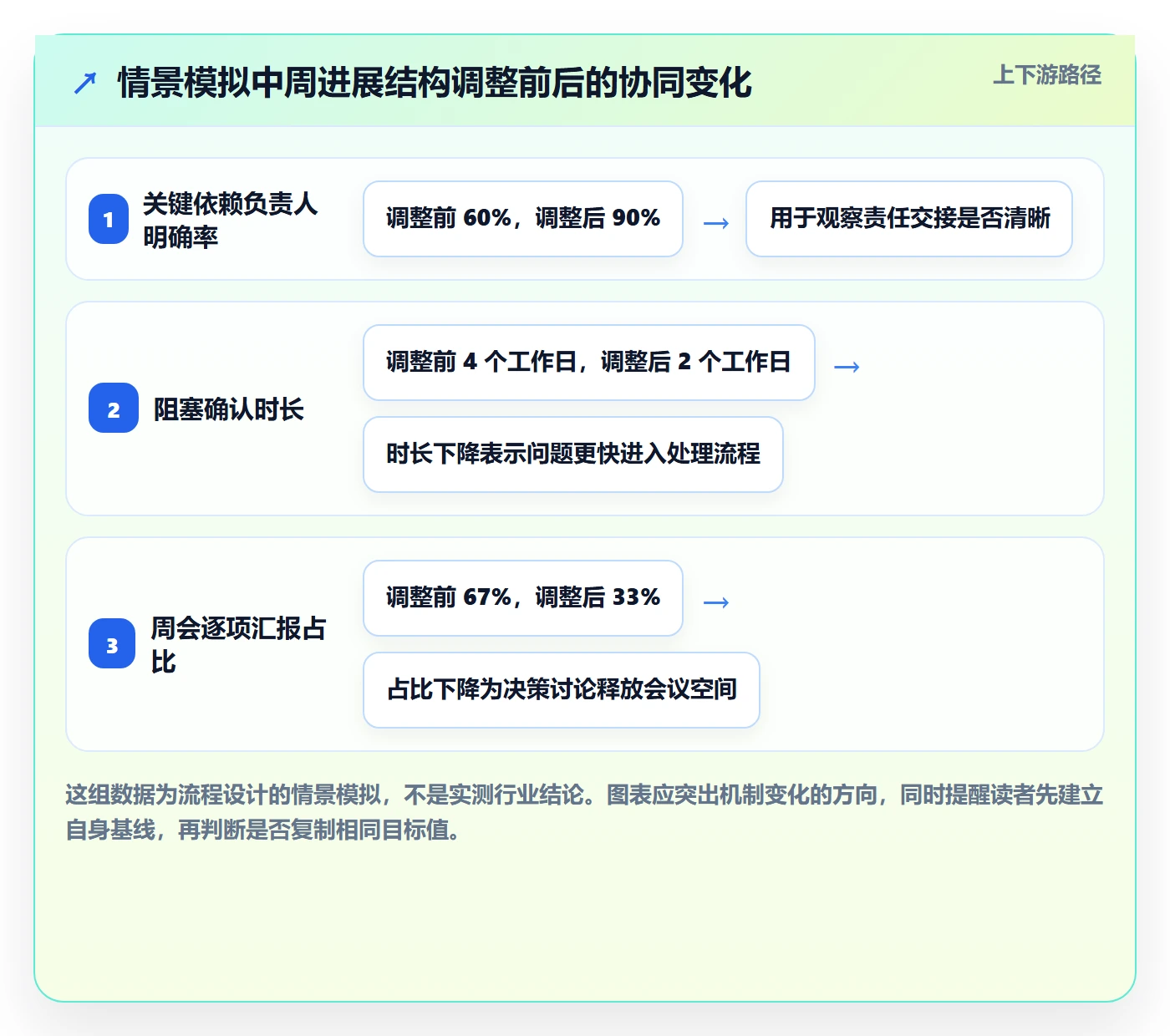Click the 时长下降表示问题更快进入处理流程 box

tap(573, 455)
